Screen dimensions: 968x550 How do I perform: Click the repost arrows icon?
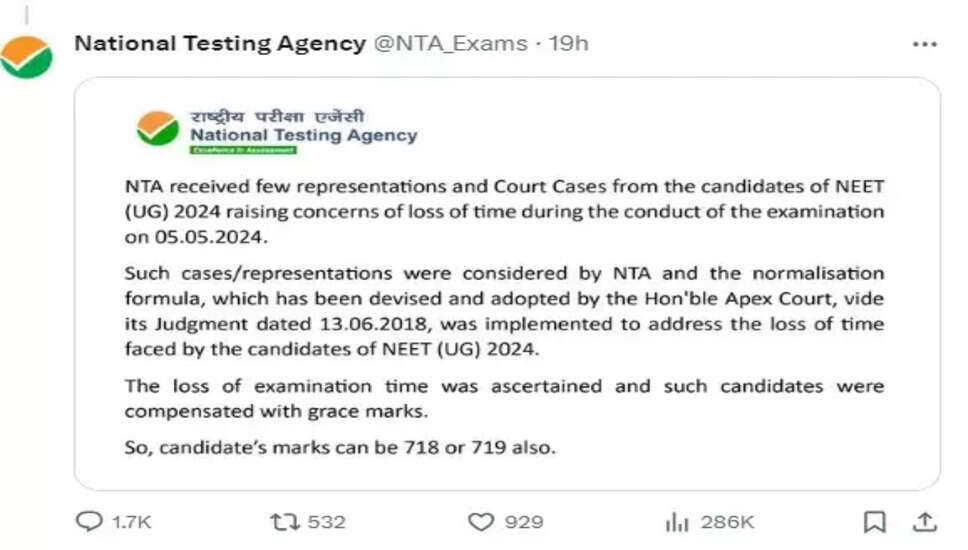(283, 521)
